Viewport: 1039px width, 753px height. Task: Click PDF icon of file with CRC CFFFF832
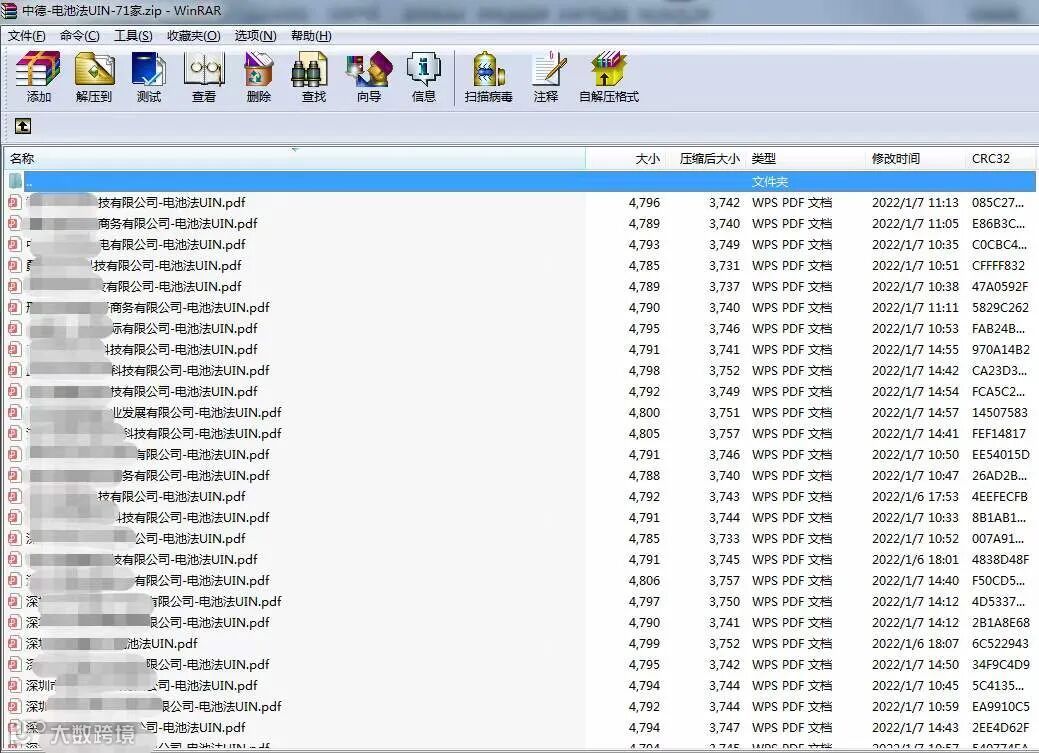[14, 266]
